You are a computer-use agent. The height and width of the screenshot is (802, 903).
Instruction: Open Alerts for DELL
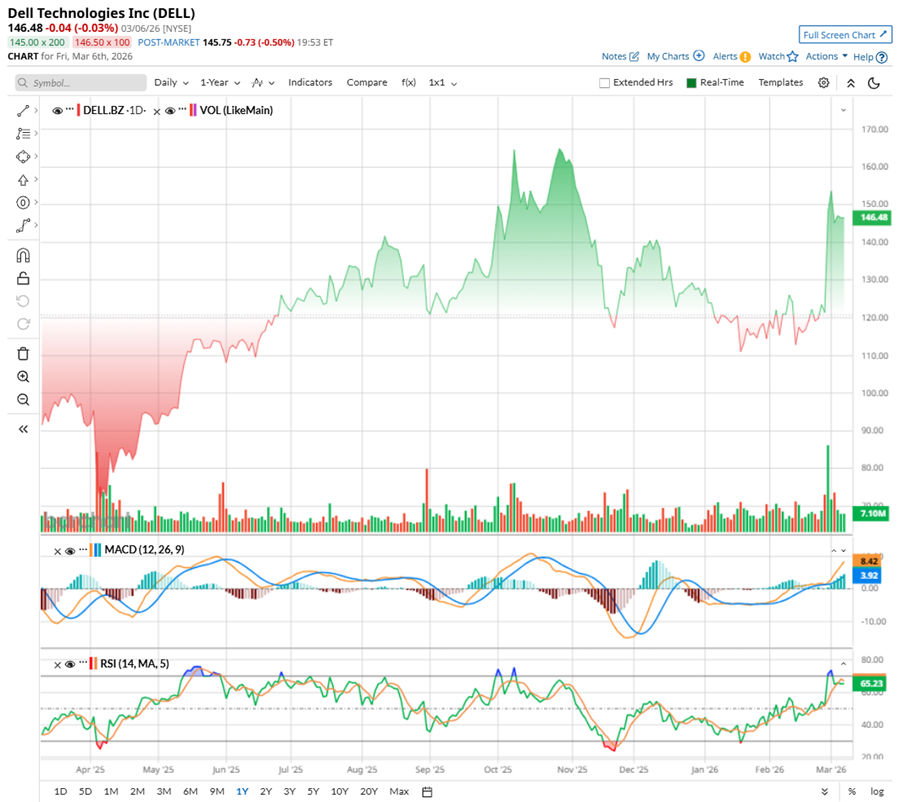tap(731, 56)
